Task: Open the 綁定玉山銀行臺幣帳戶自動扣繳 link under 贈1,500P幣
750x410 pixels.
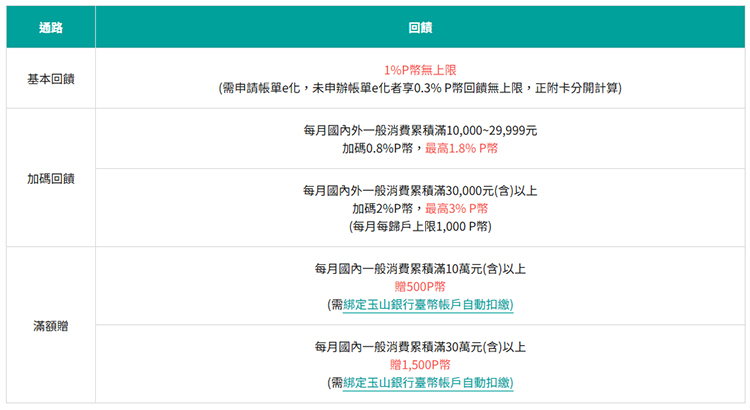Action: pyautogui.click(x=427, y=383)
